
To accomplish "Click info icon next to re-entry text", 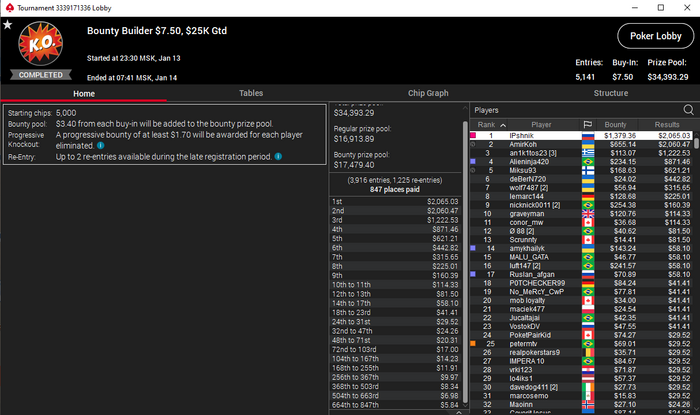I will 278,157.
